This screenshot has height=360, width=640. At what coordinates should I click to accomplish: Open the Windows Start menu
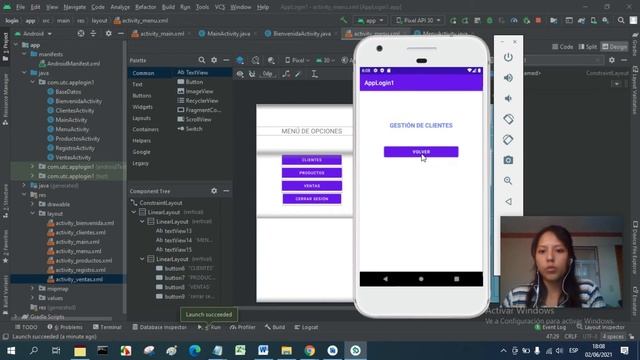tap(11, 350)
